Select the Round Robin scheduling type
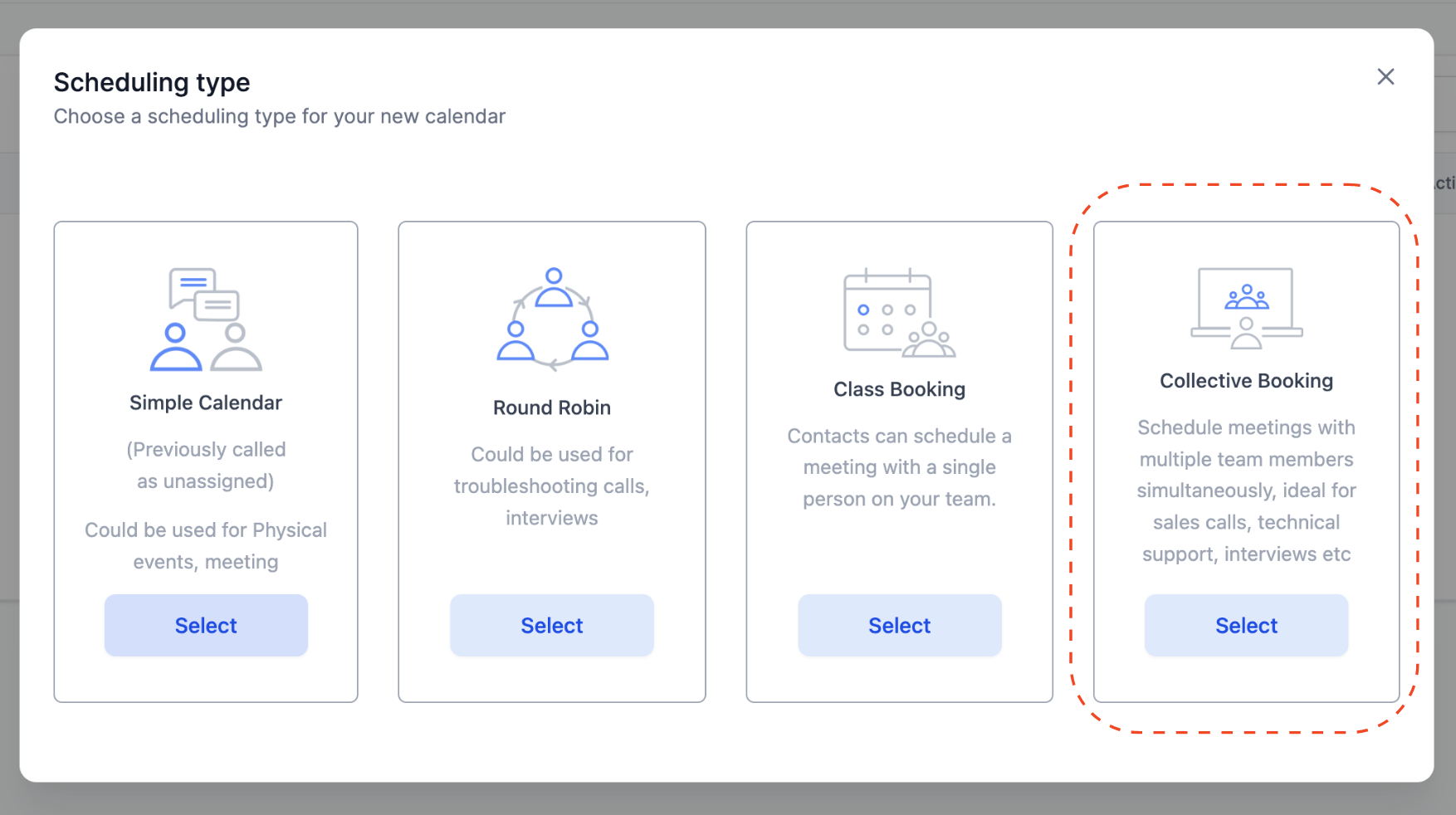The height and width of the screenshot is (815, 1456). click(x=552, y=625)
